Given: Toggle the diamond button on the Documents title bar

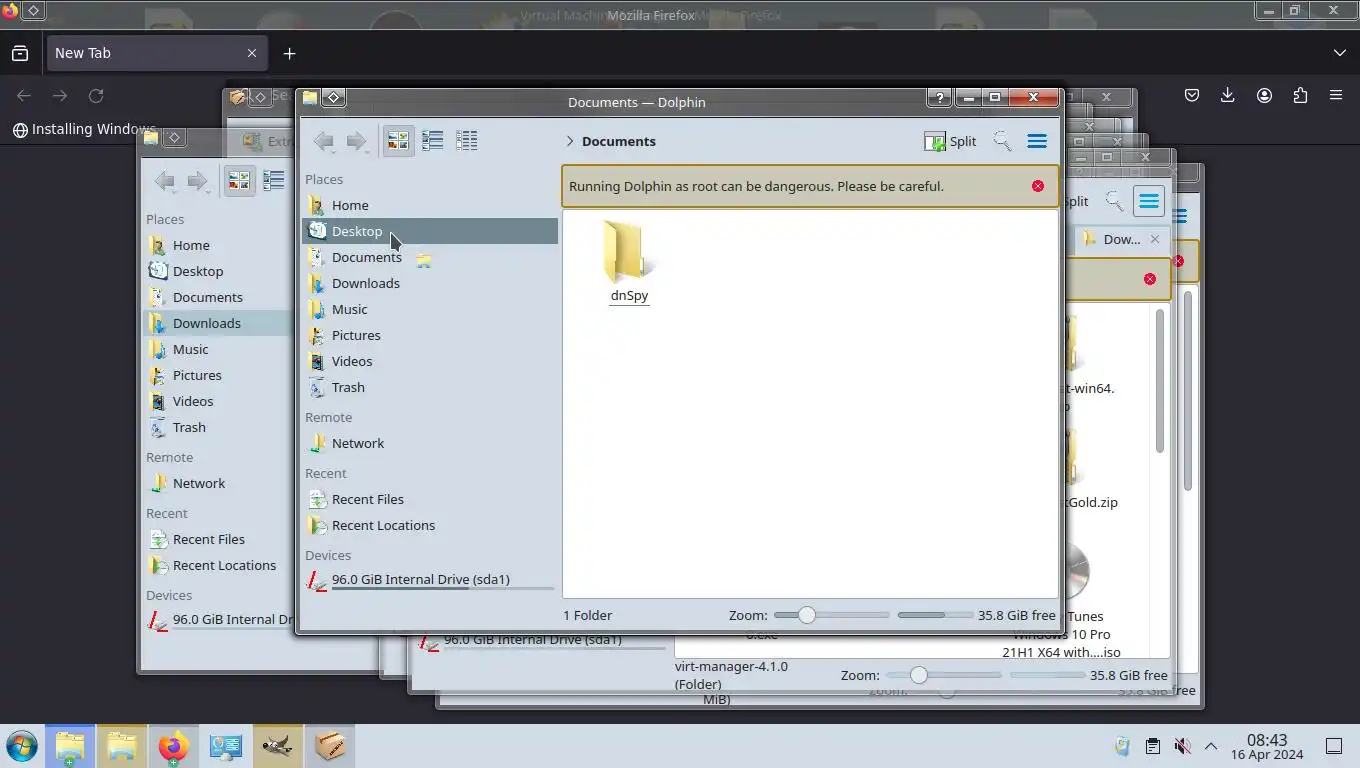Looking at the screenshot, I should click(334, 97).
